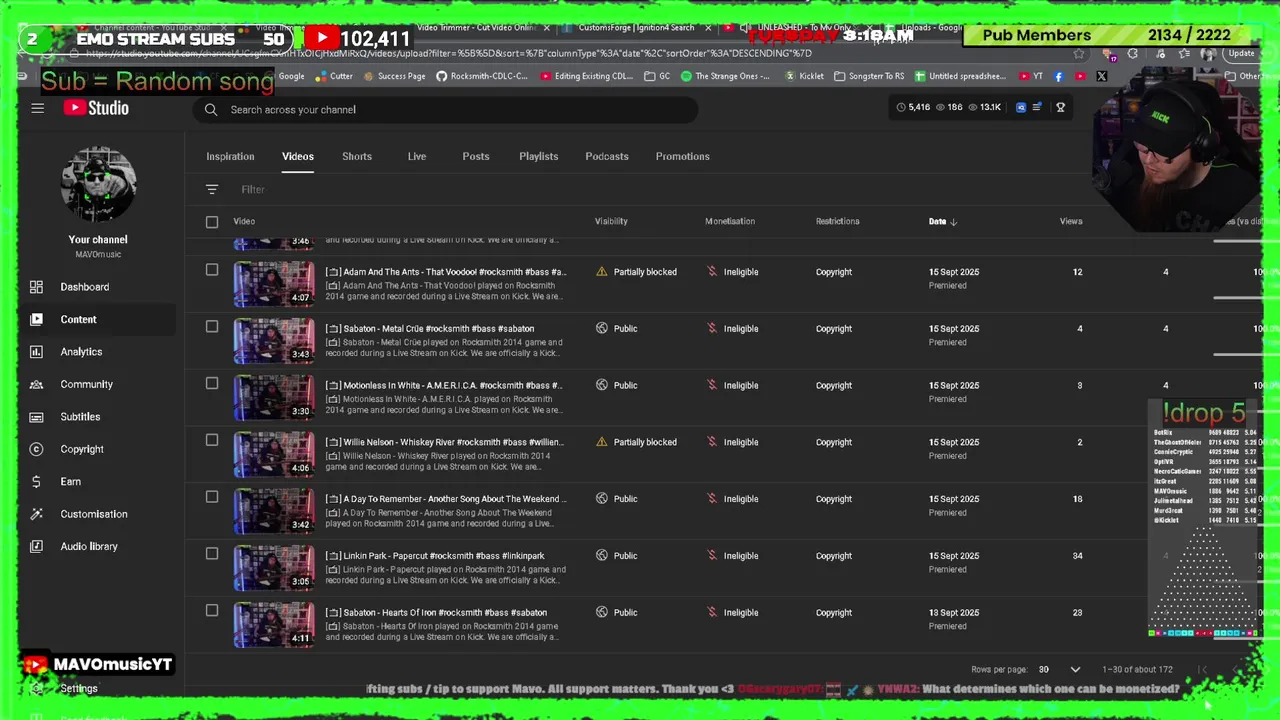Viewport: 1280px width, 720px height.
Task: Click the YouTube Studio logo
Action: click(96, 108)
